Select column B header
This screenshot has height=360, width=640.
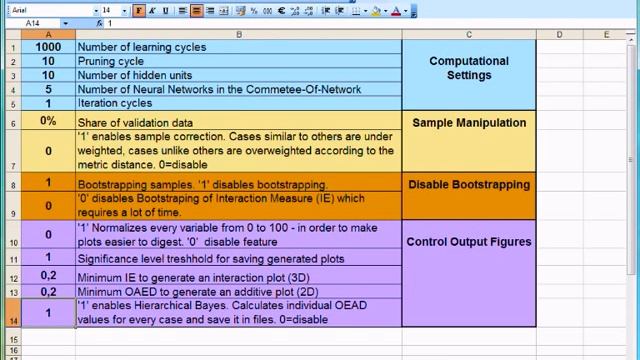(239, 35)
